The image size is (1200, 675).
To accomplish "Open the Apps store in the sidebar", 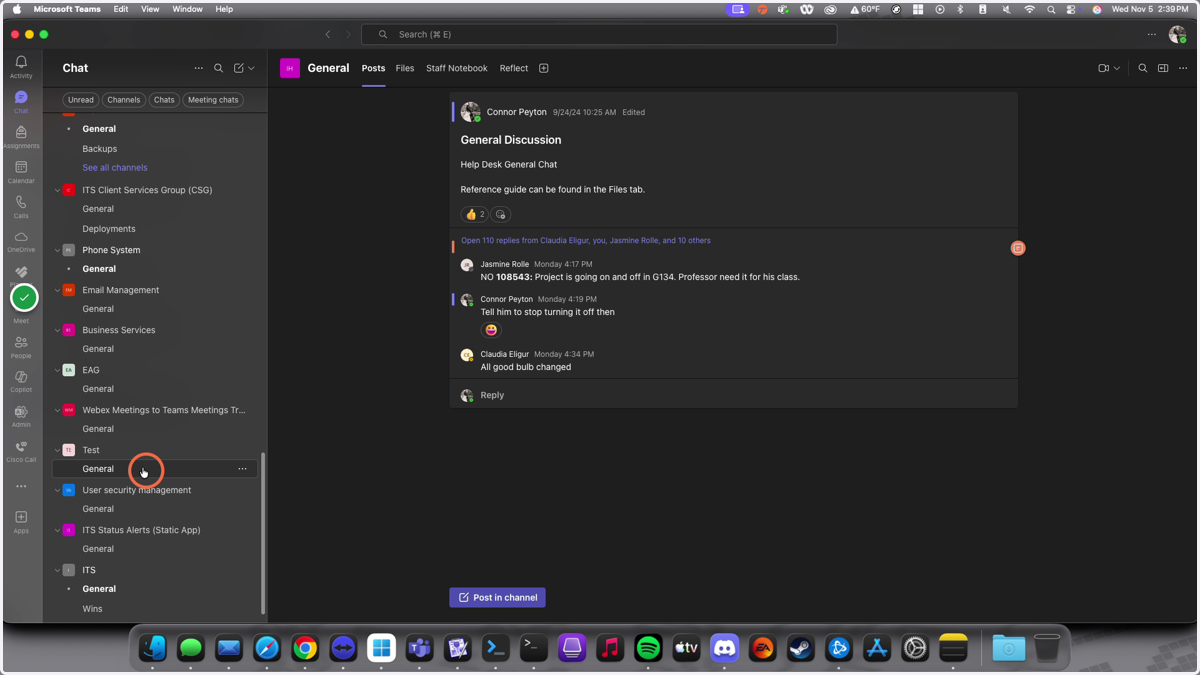I will coord(21,522).
